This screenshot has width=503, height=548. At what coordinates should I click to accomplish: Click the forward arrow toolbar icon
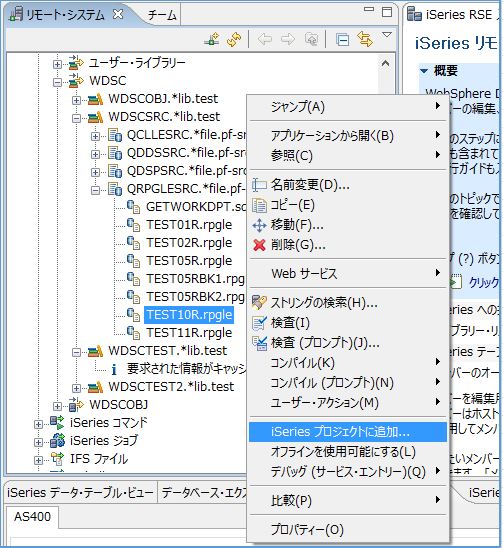tap(288, 39)
